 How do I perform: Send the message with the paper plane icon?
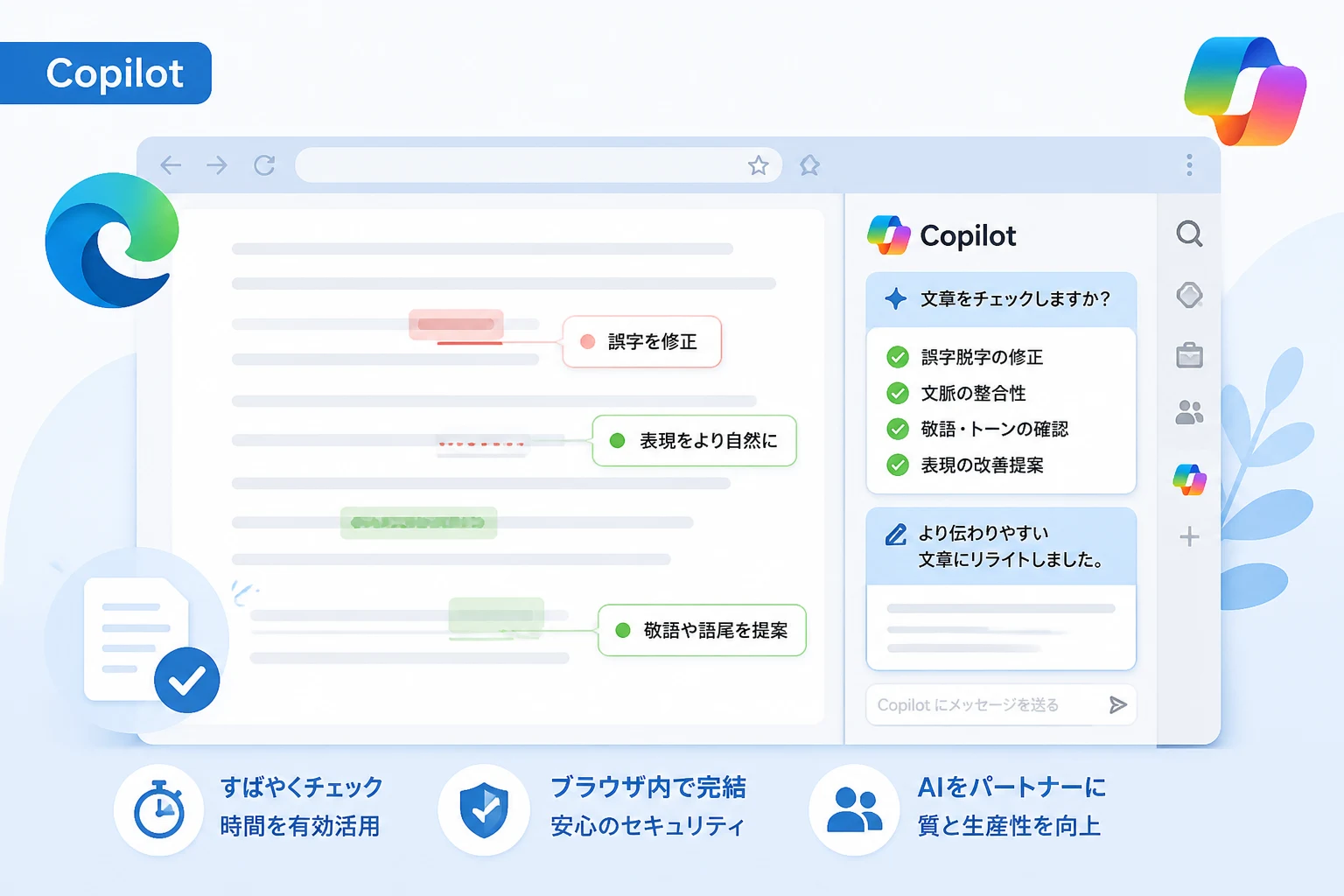coord(1117,705)
